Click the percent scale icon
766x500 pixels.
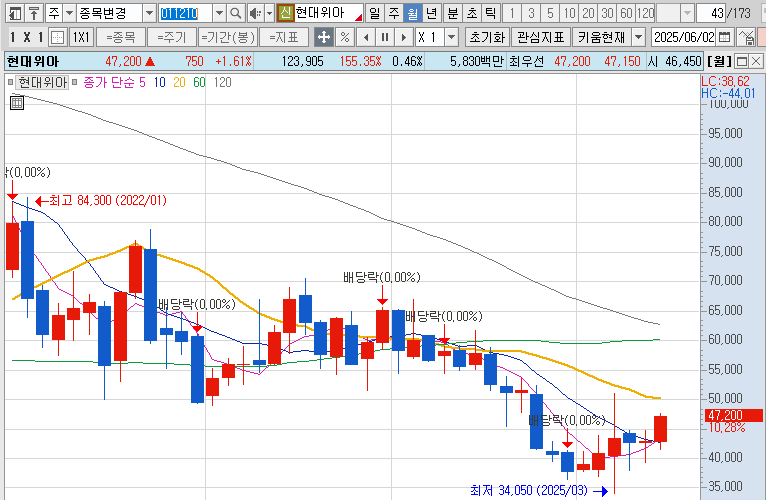(x=345, y=37)
